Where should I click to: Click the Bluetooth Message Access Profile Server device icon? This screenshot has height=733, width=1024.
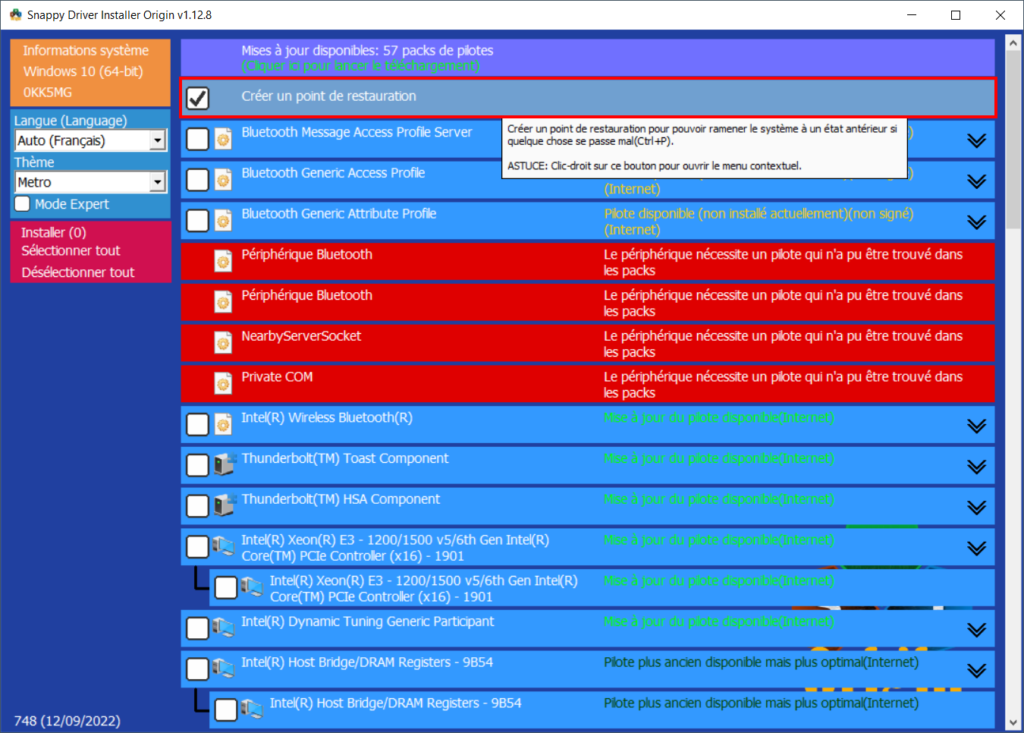pos(223,139)
